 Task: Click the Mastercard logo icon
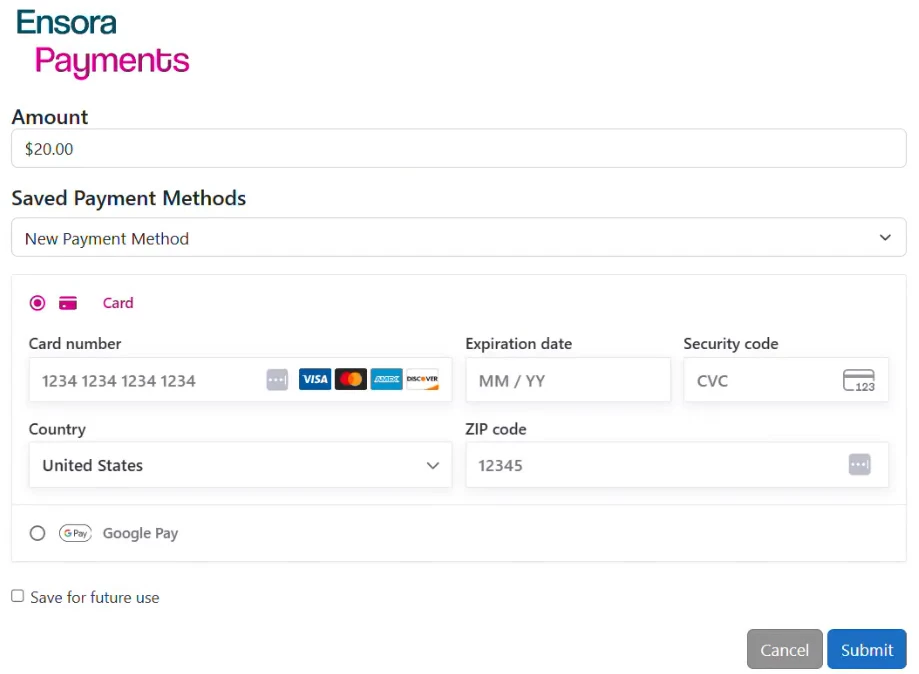point(351,380)
